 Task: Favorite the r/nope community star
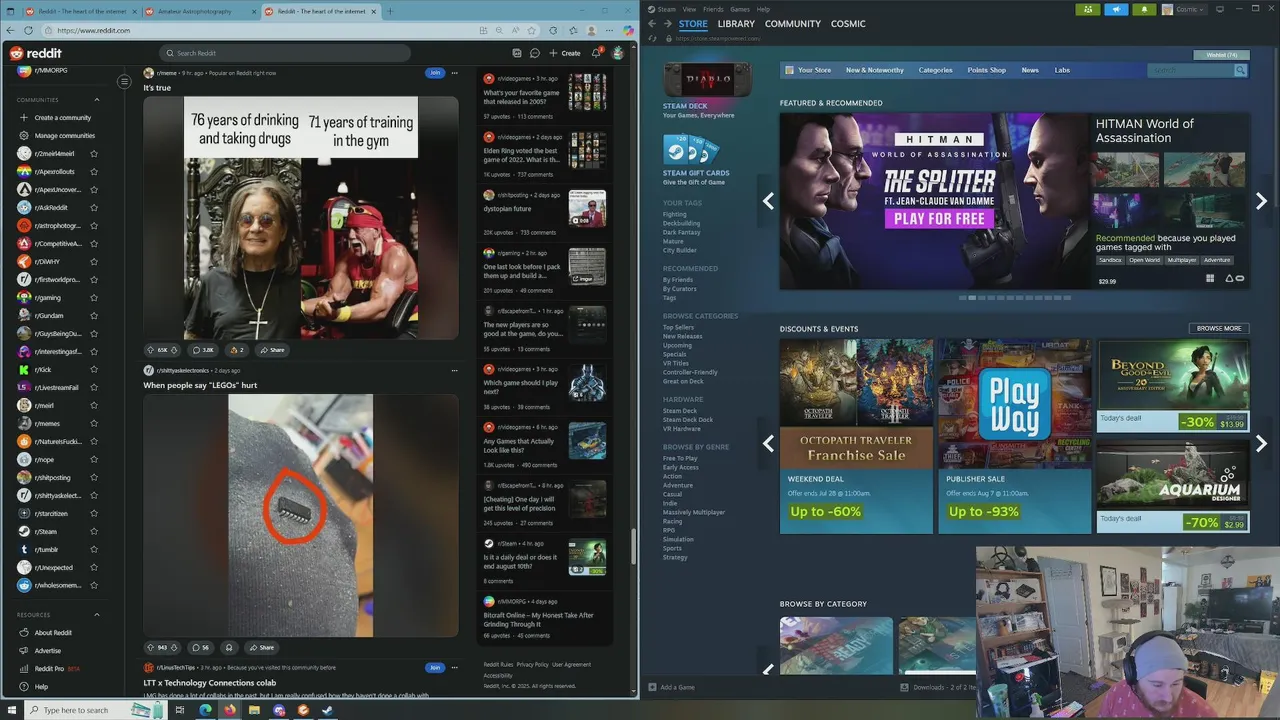coord(94,459)
